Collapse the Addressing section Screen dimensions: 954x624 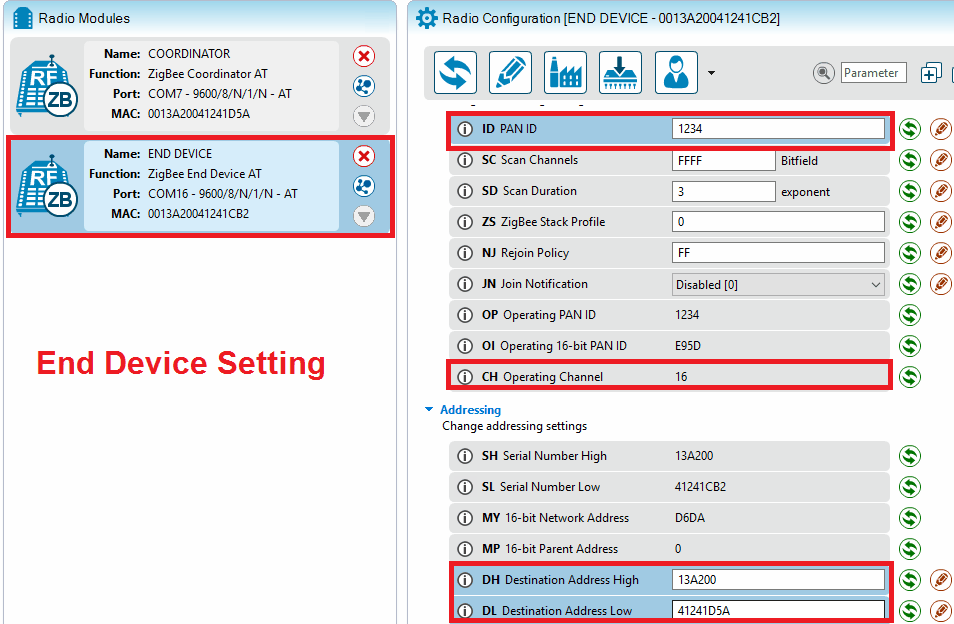tap(429, 410)
